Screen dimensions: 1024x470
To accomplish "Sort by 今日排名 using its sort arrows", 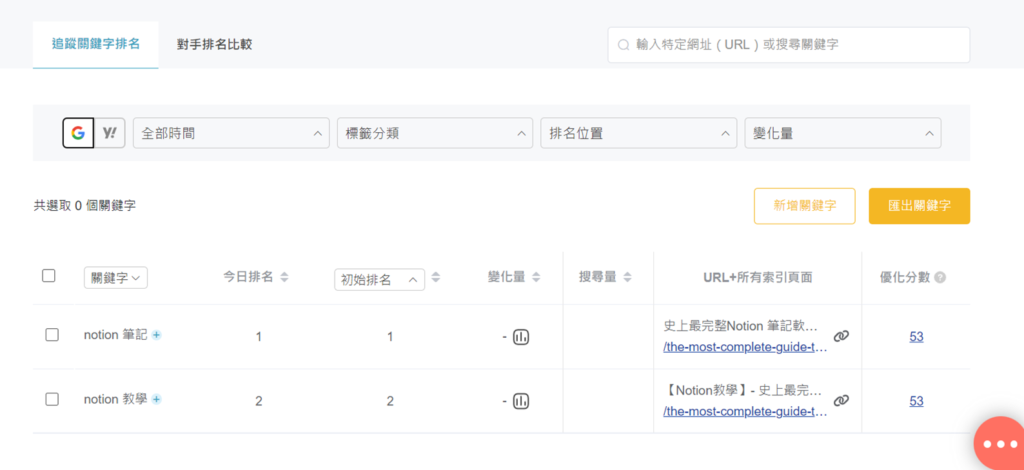I will point(284,277).
